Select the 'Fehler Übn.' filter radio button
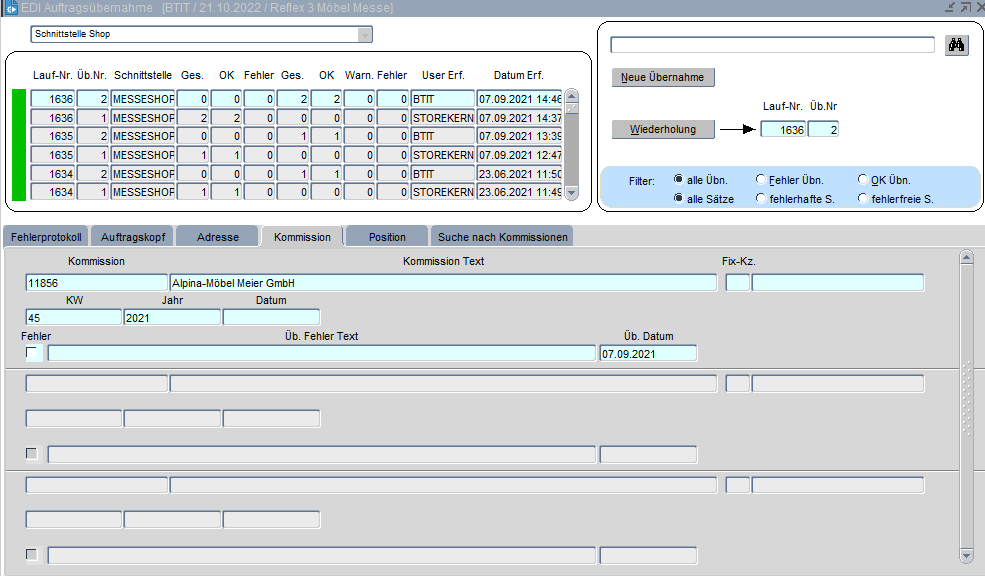The image size is (985, 576). pos(762,180)
